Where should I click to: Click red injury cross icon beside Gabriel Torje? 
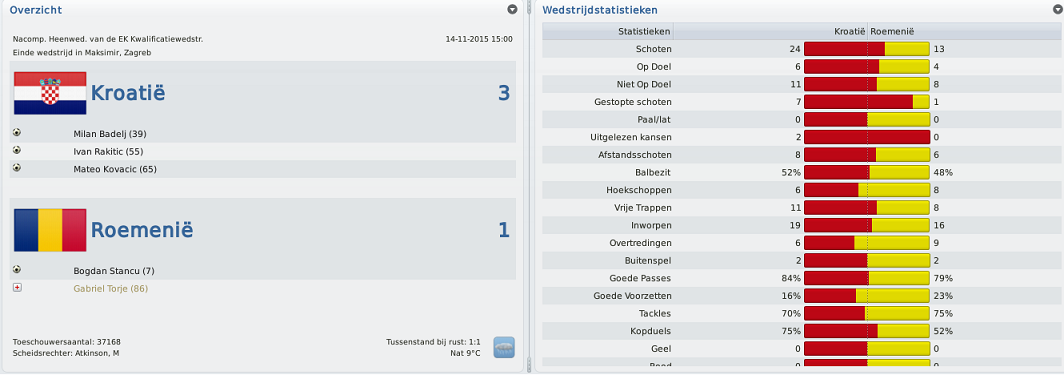click(x=17, y=288)
